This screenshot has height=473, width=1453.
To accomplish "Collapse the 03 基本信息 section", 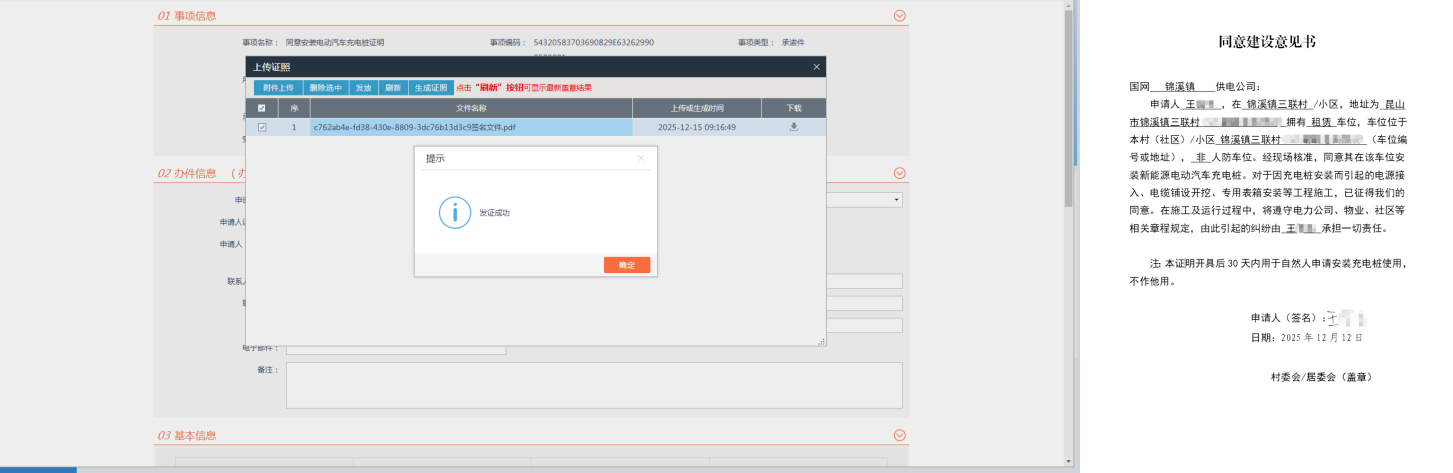I will [899, 435].
